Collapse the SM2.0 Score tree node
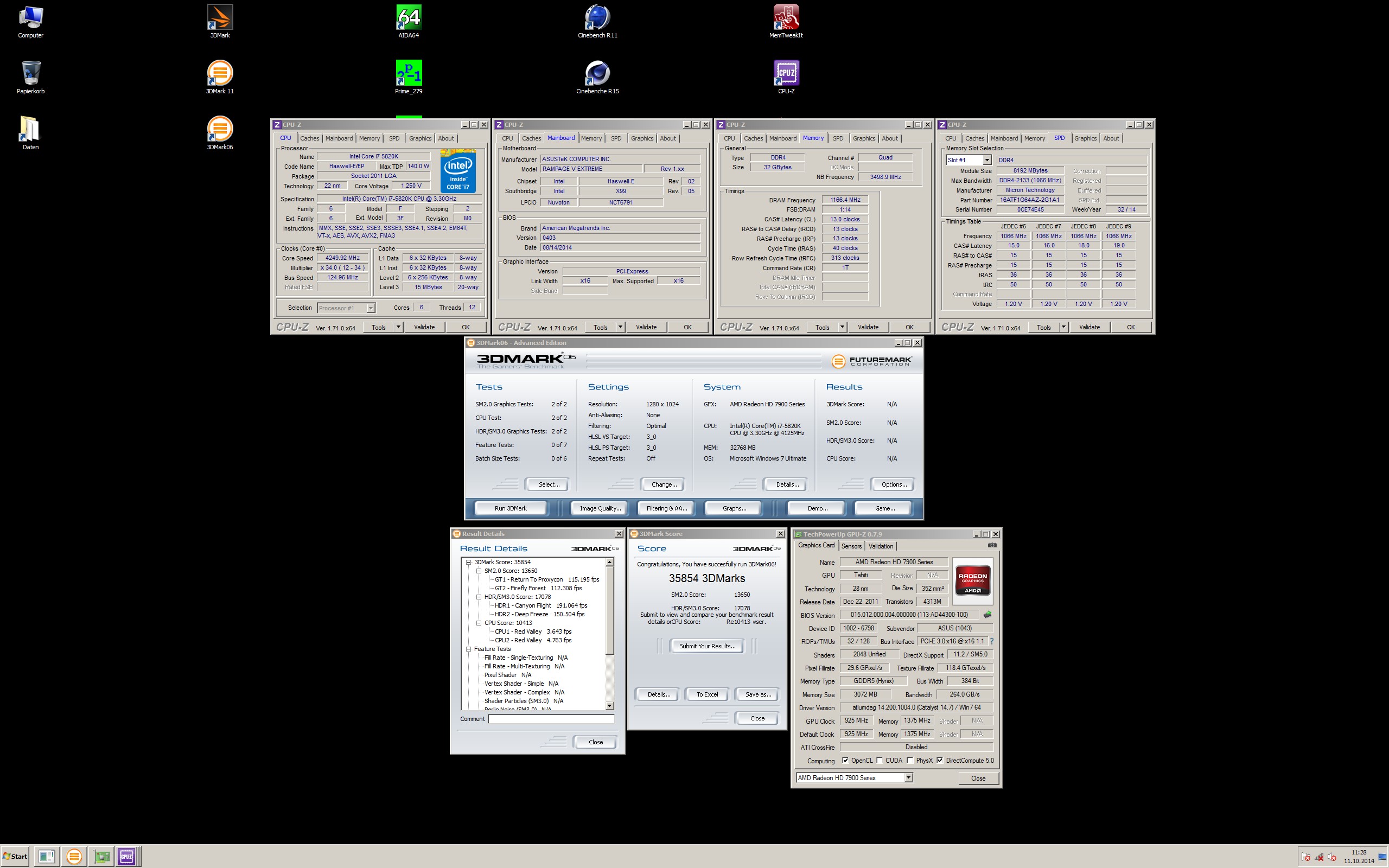 coord(479,571)
